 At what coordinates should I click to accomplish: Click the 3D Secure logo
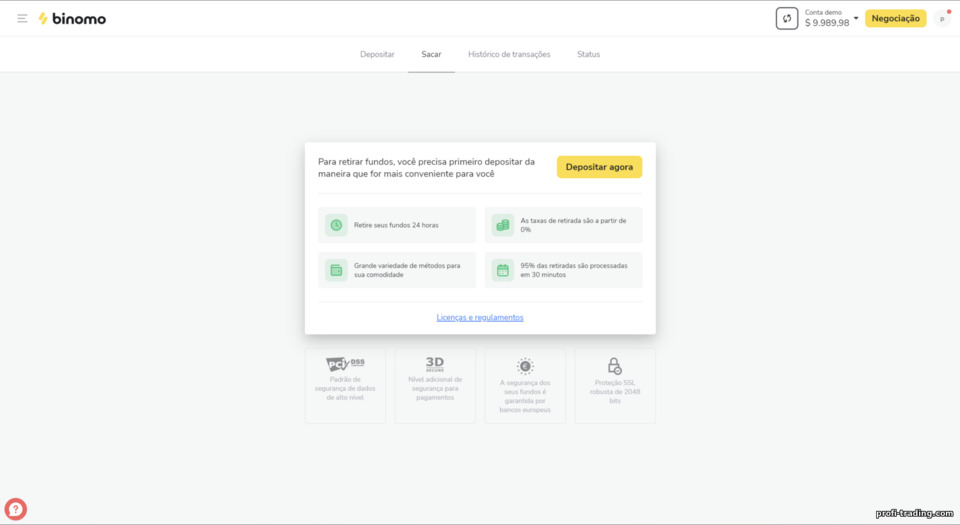click(x=435, y=364)
